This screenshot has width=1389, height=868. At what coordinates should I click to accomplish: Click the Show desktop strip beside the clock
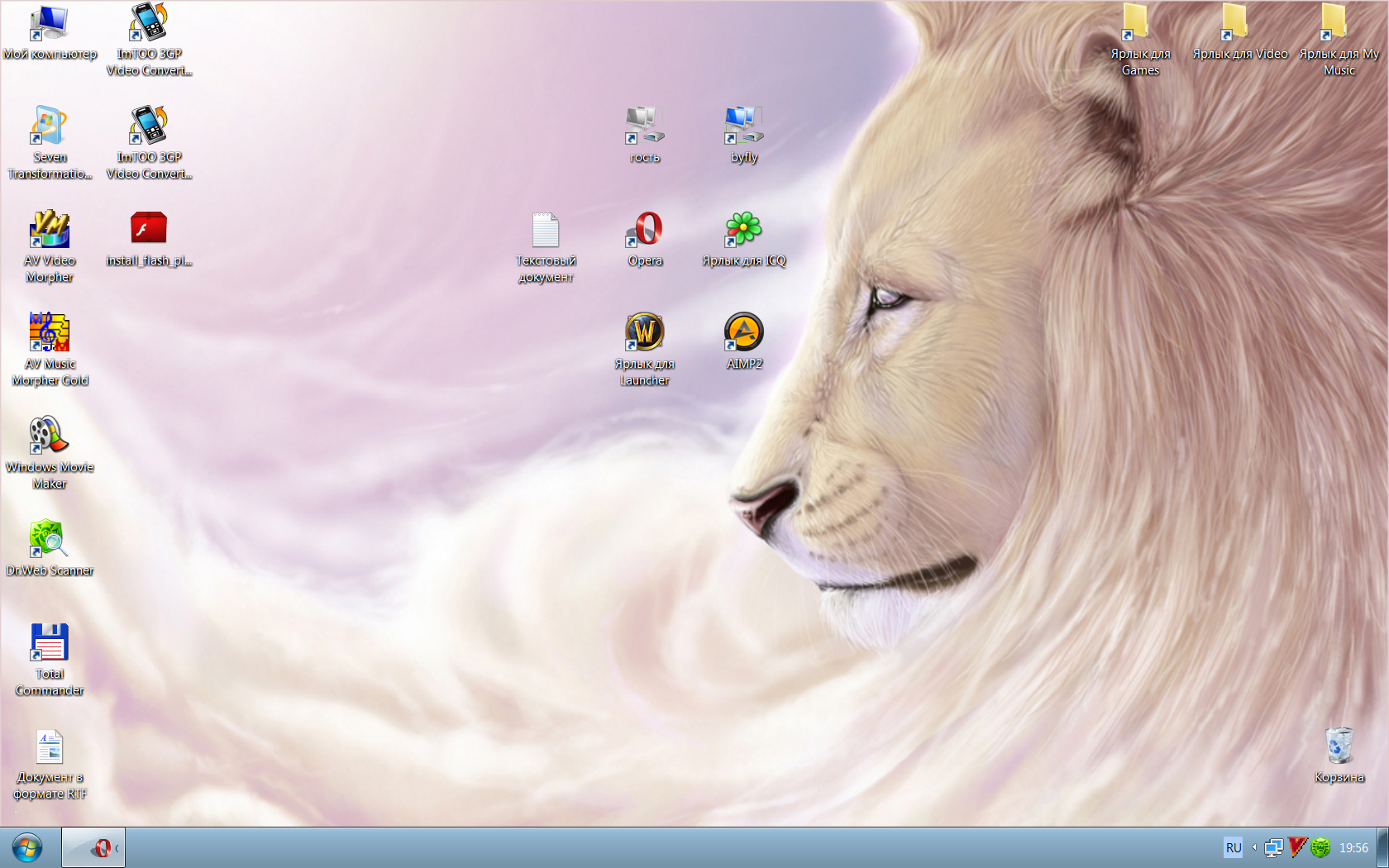click(x=1382, y=848)
